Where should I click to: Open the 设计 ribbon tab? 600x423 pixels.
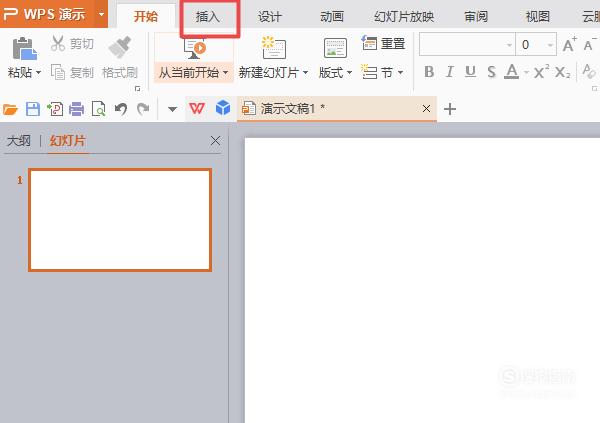click(270, 16)
